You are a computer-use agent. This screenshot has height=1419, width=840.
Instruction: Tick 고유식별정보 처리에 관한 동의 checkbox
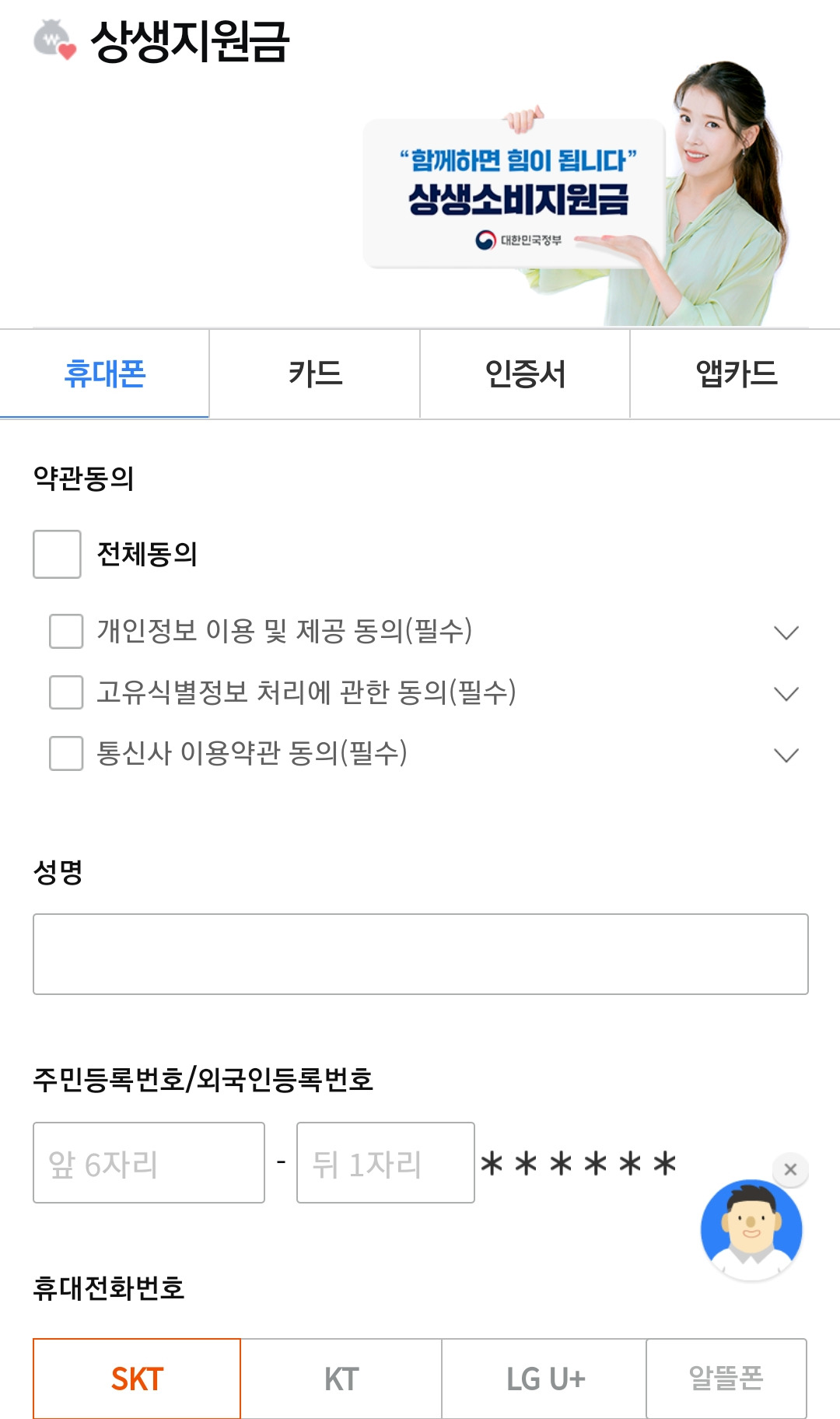pos(66,692)
